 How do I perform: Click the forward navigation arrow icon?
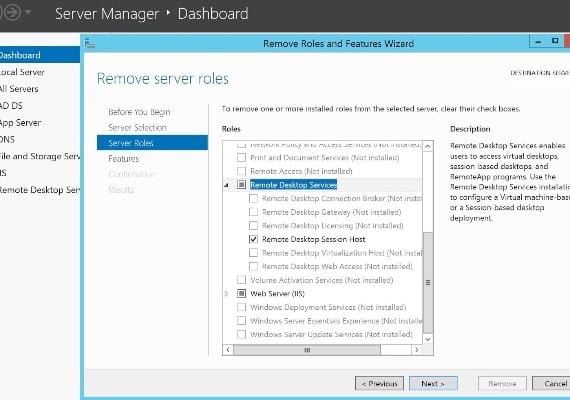pos(12,12)
